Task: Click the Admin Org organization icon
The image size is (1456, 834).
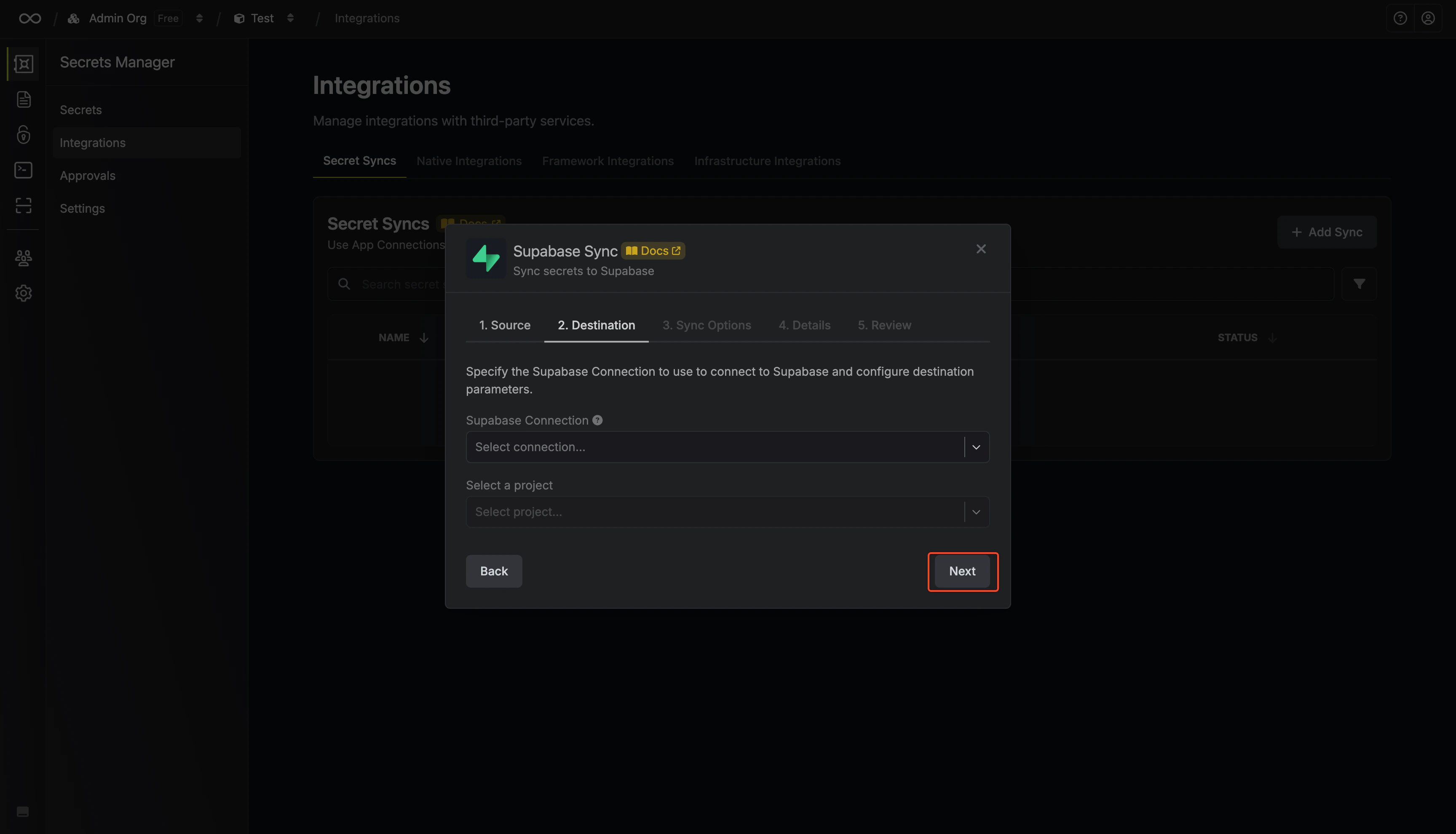Action: [x=73, y=19]
